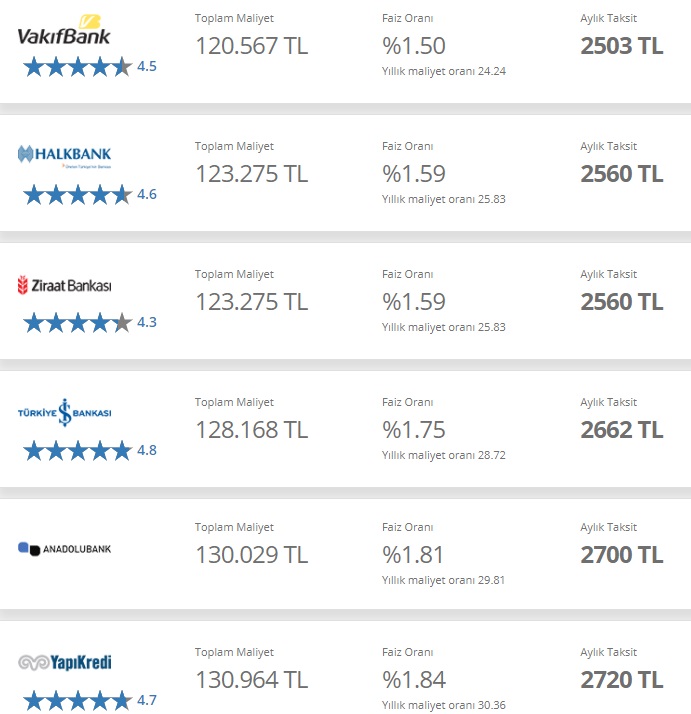The image size is (691, 714).
Task: Select the Türkiye İş Bankası logo
Action: (x=64, y=412)
